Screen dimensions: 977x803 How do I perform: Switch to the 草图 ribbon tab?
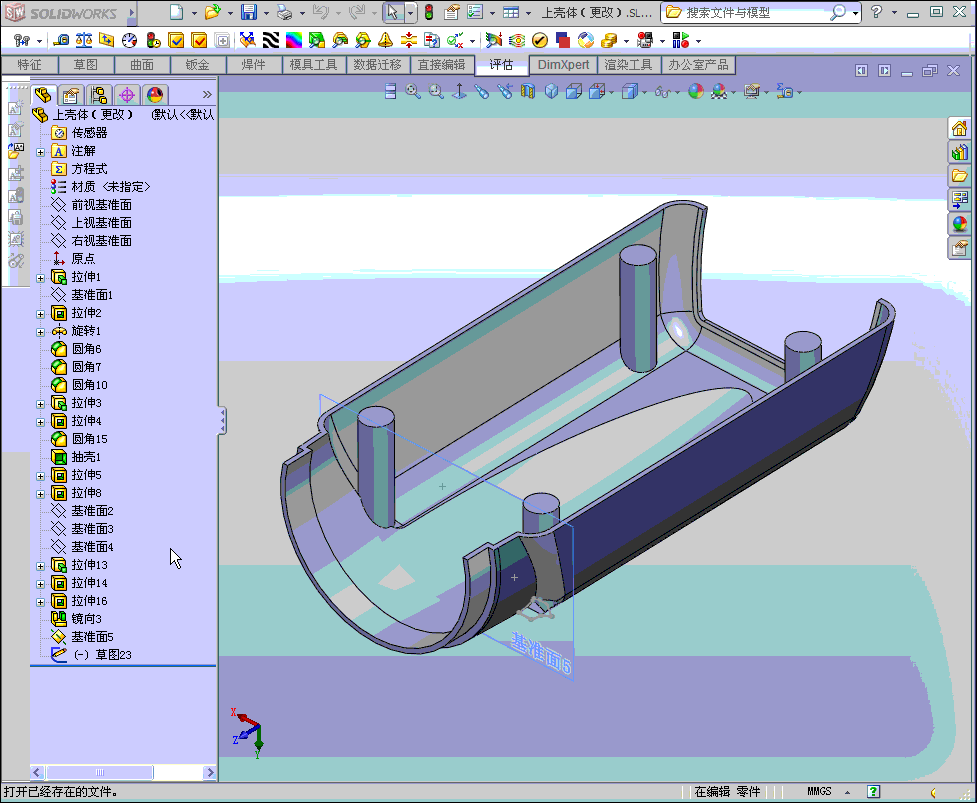click(85, 65)
